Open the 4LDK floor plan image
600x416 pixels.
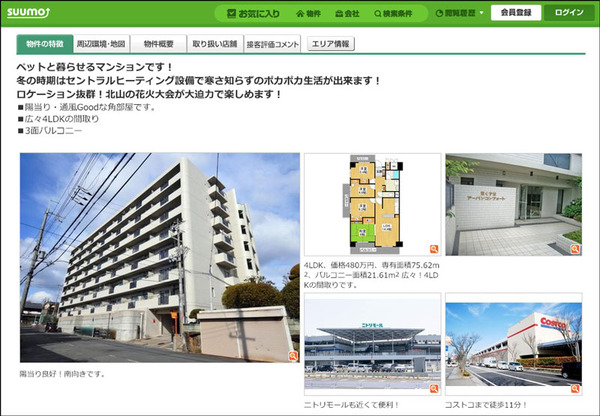372,205
